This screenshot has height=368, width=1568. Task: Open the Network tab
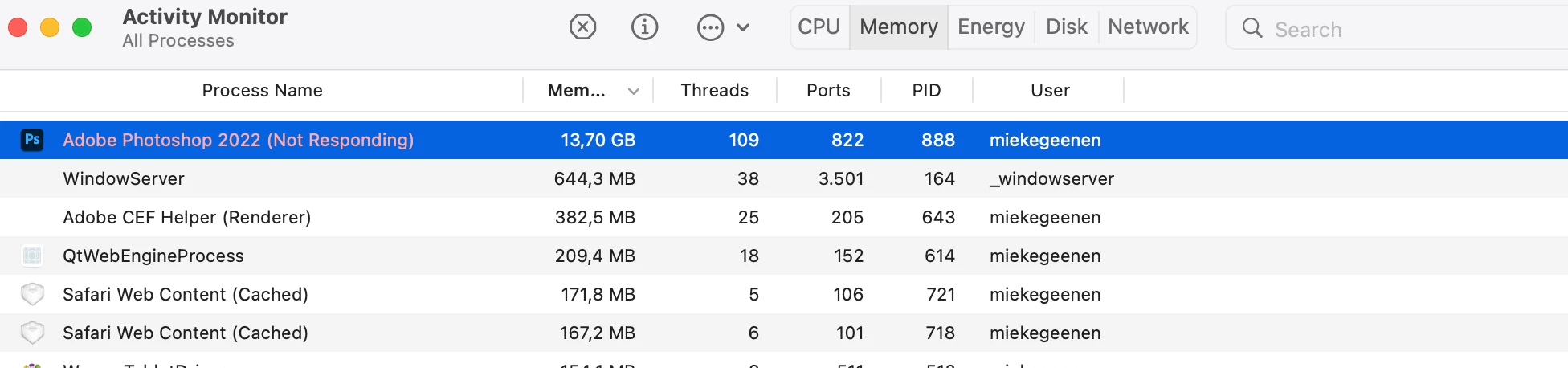point(1148,27)
